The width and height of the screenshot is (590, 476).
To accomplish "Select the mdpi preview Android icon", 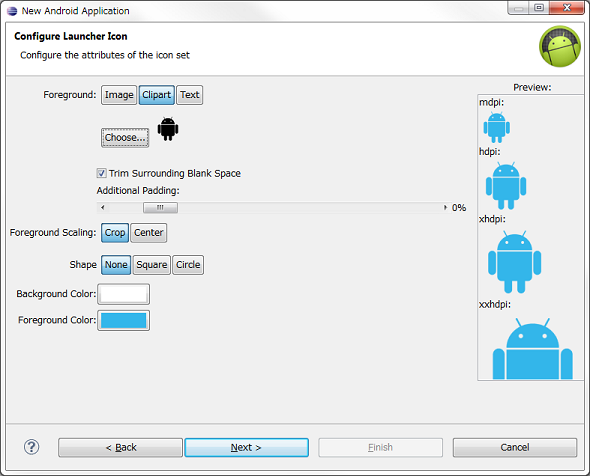I will (497, 127).
